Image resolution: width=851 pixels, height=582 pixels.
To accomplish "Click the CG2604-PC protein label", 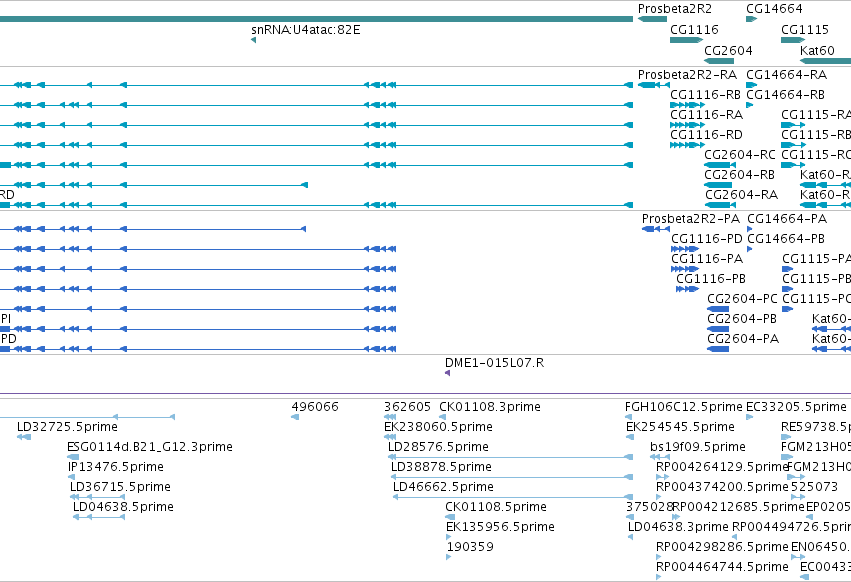I will coord(742,299).
